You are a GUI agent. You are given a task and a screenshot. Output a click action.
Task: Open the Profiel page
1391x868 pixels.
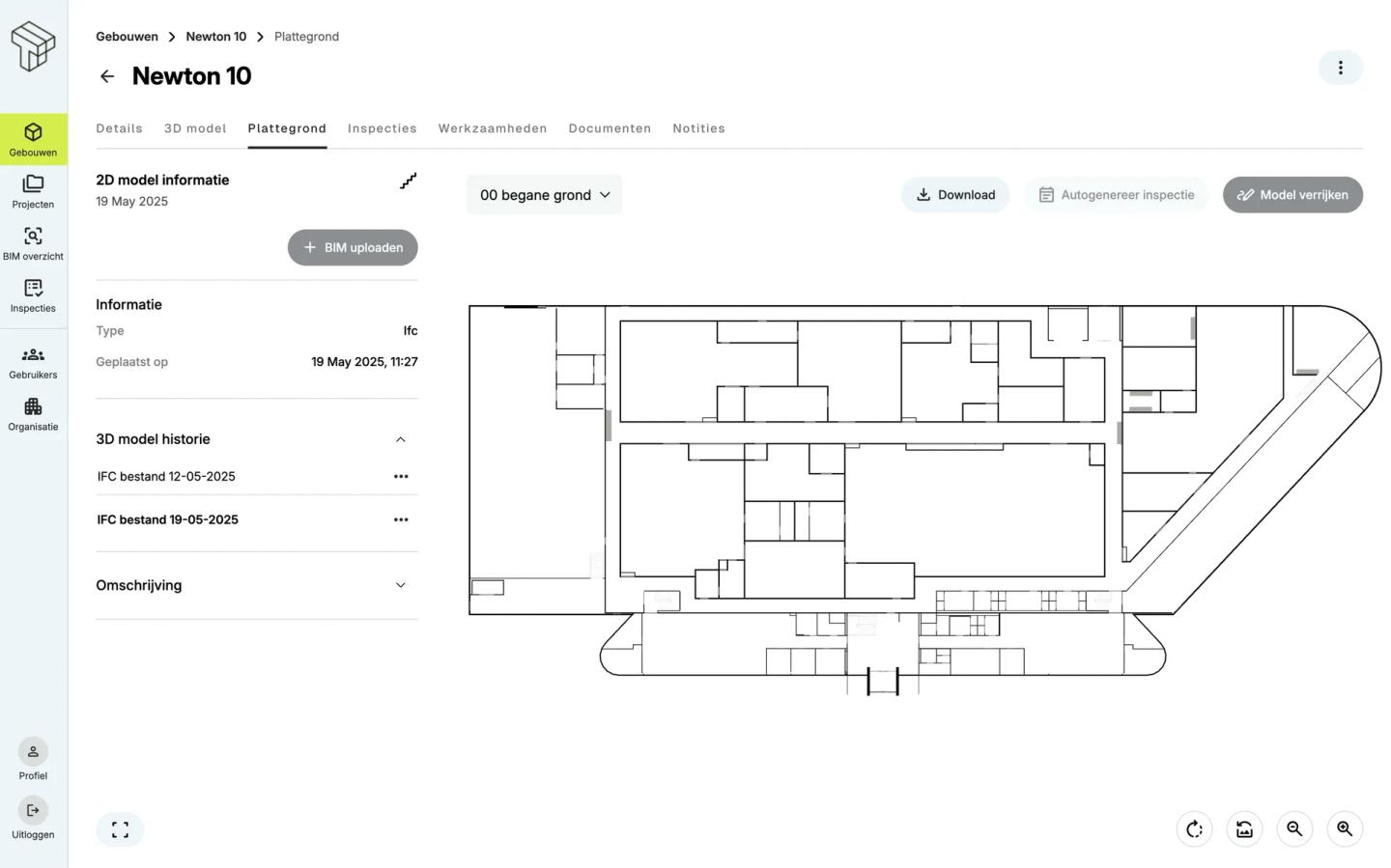(x=33, y=759)
